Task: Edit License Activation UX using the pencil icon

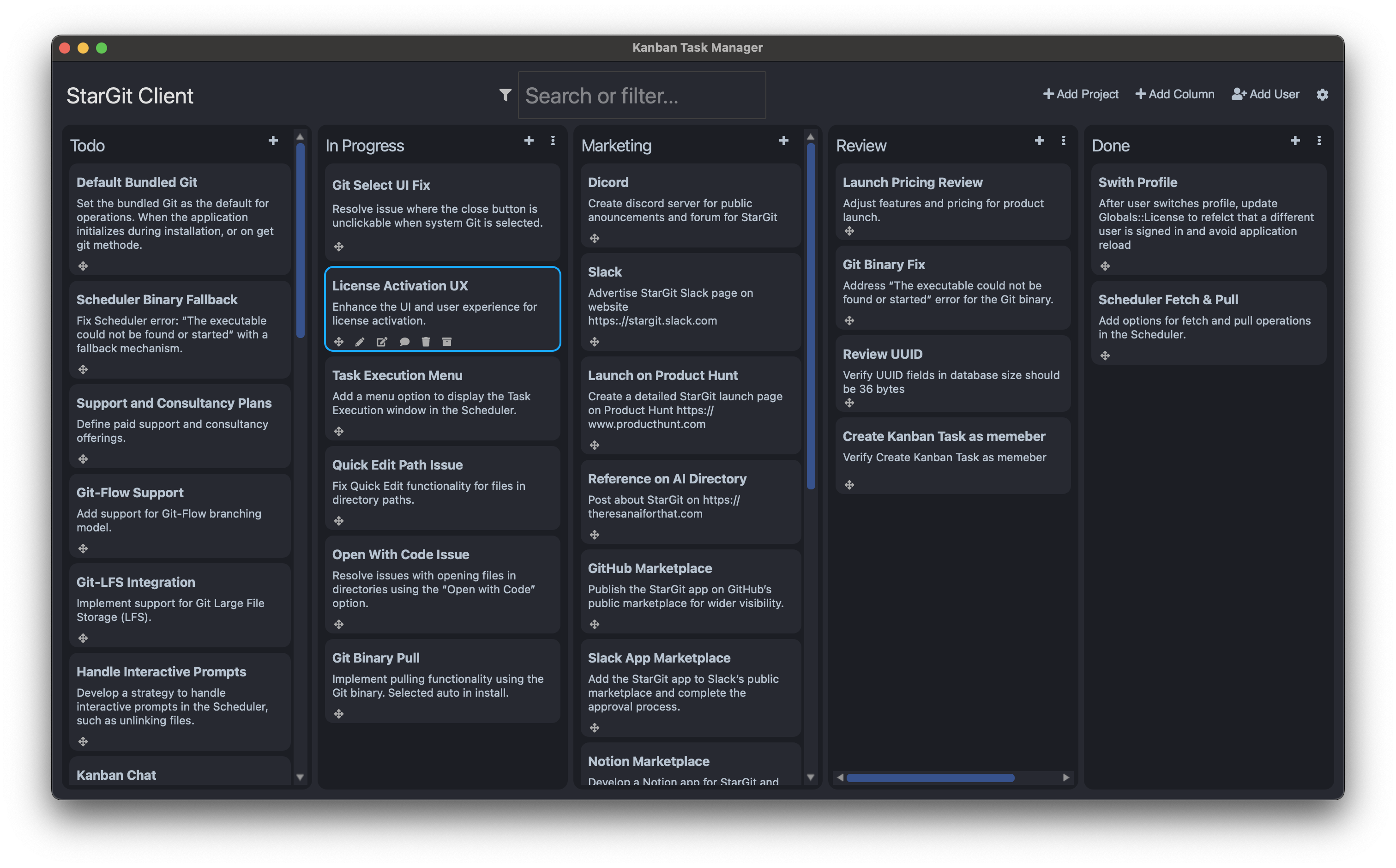Action: click(x=360, y=342)
